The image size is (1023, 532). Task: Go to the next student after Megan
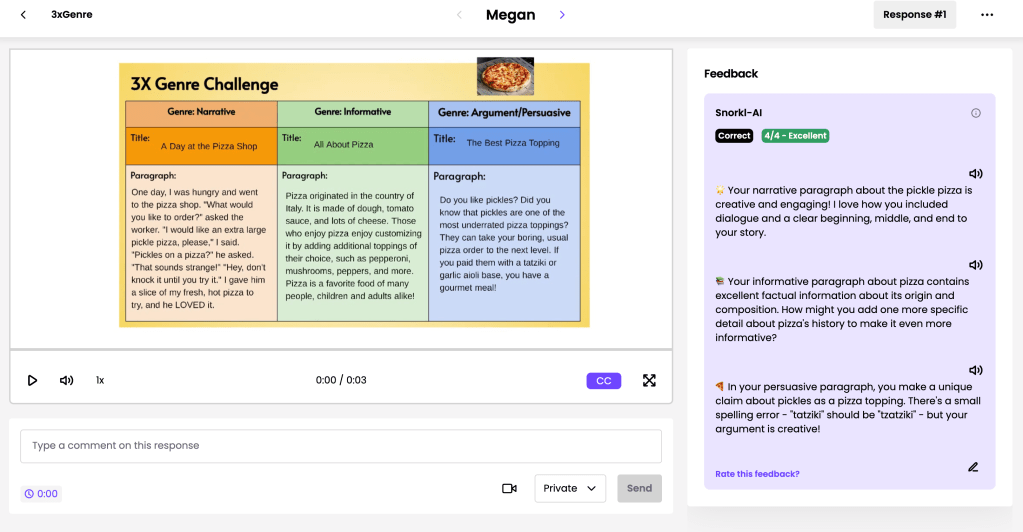[x=562, y=15]
